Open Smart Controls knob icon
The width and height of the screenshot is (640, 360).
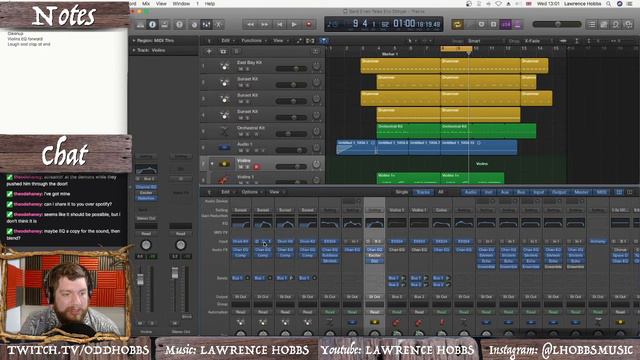pyautogui.click(x=194, y=24)
